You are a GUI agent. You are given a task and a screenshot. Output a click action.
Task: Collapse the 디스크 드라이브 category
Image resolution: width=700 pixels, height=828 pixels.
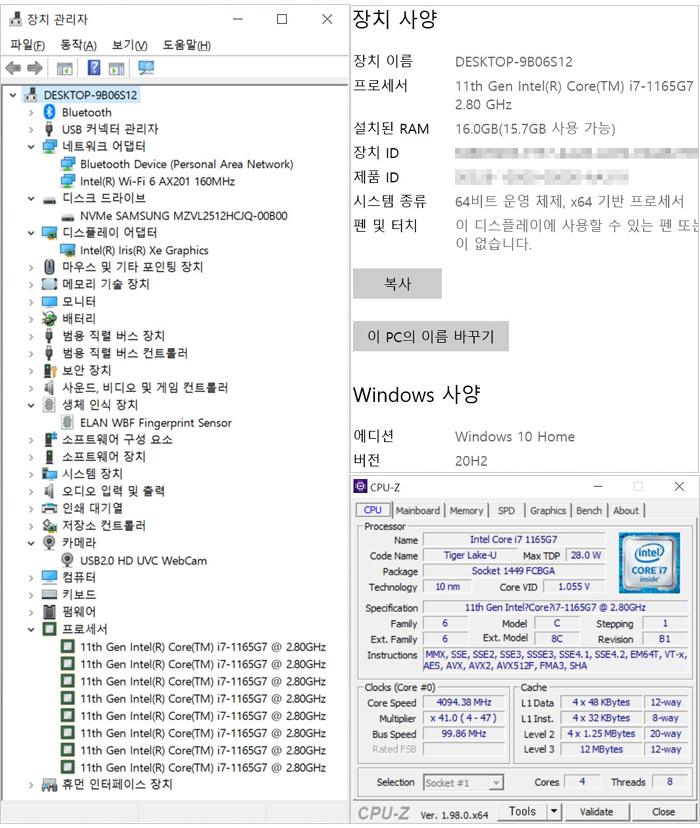point(31,199)
